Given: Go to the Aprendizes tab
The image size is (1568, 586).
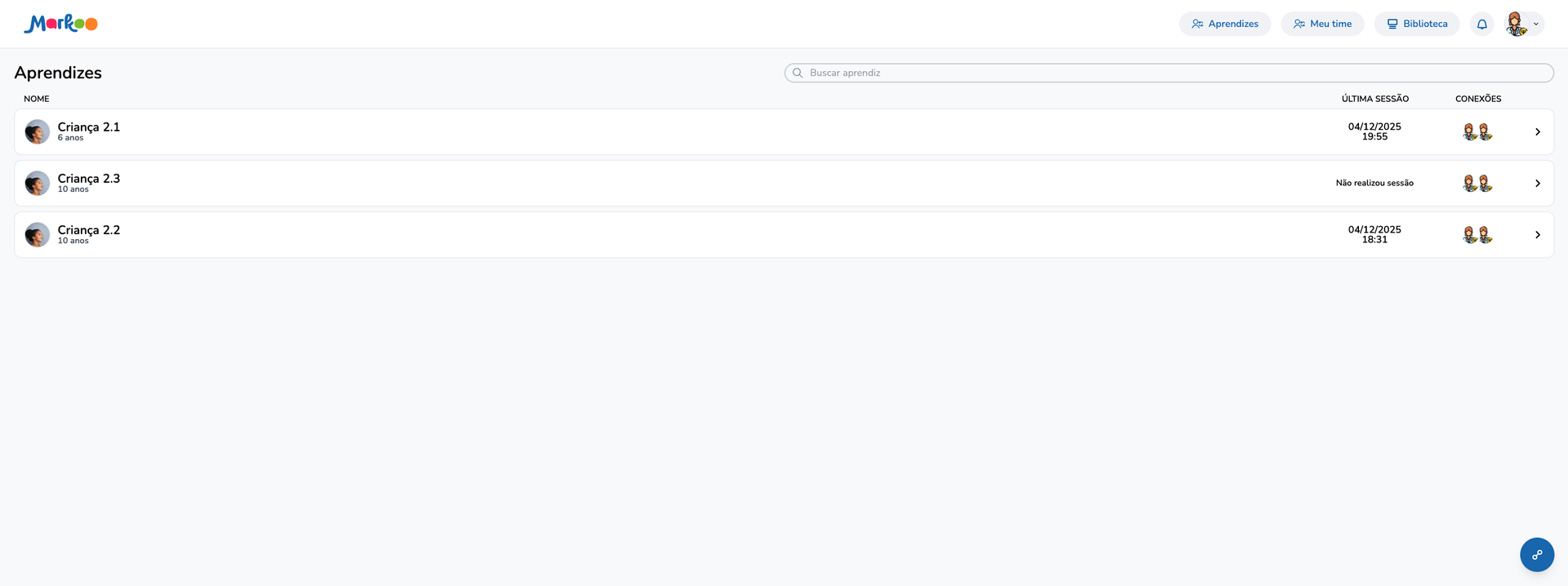Looking at the screenshot, I should tap(1224, 24).
